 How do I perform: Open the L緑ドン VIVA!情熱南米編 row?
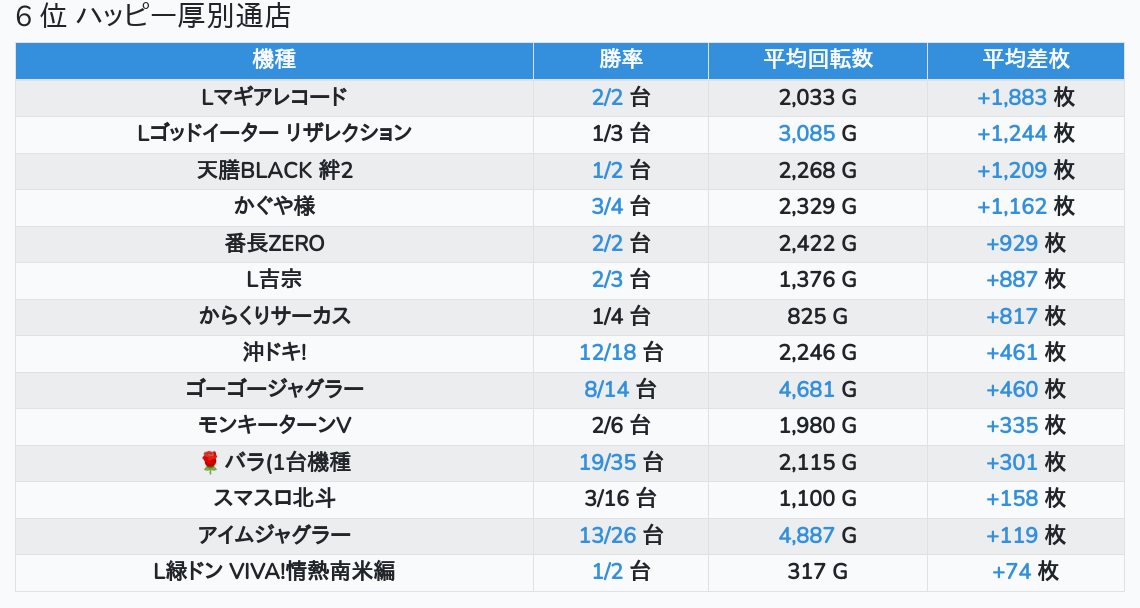point(274,571)
